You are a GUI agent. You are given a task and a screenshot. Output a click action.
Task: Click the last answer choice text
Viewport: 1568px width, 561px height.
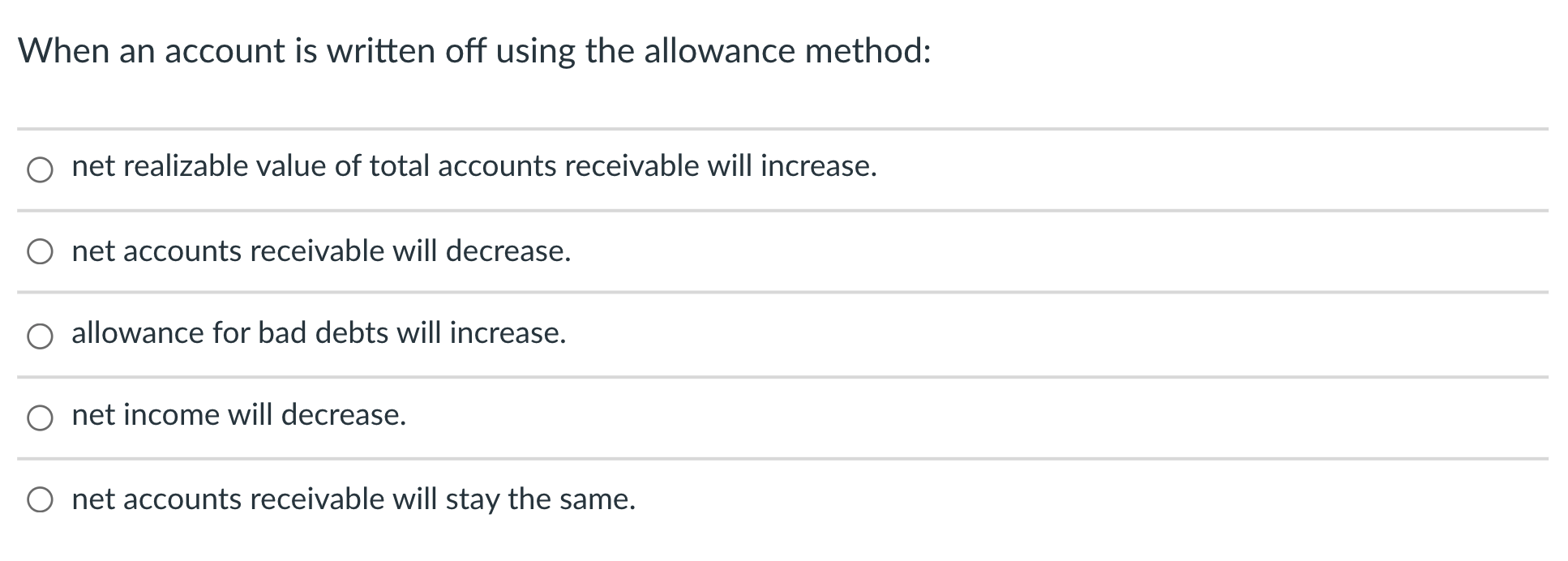tap(353, 500)
